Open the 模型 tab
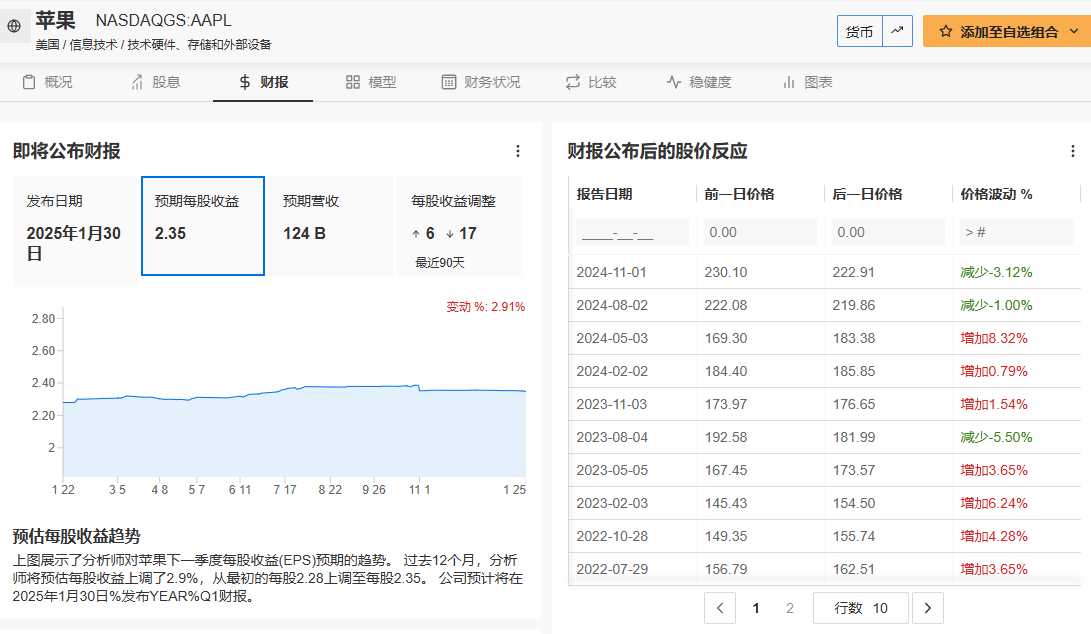 coord(371,82)
